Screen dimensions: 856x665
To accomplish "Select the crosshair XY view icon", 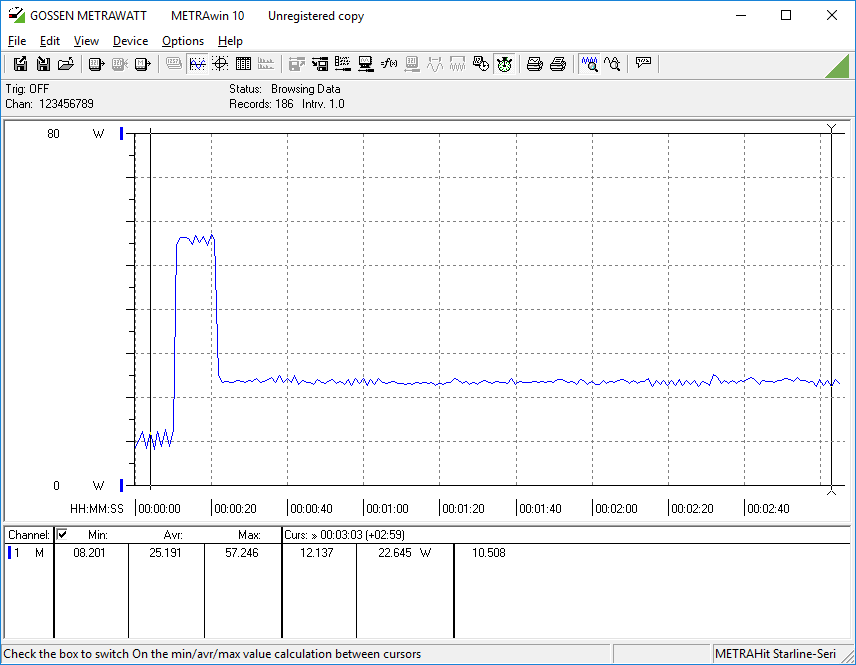I will pyautogui.click(x=220, y=64).
